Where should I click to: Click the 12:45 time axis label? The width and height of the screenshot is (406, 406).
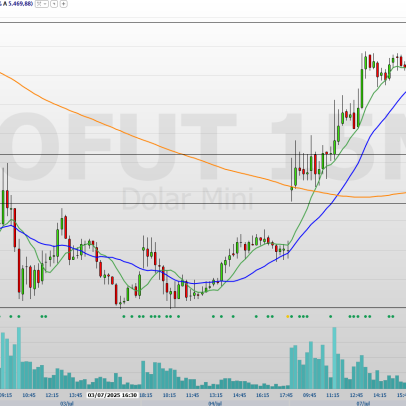[356, 395]
